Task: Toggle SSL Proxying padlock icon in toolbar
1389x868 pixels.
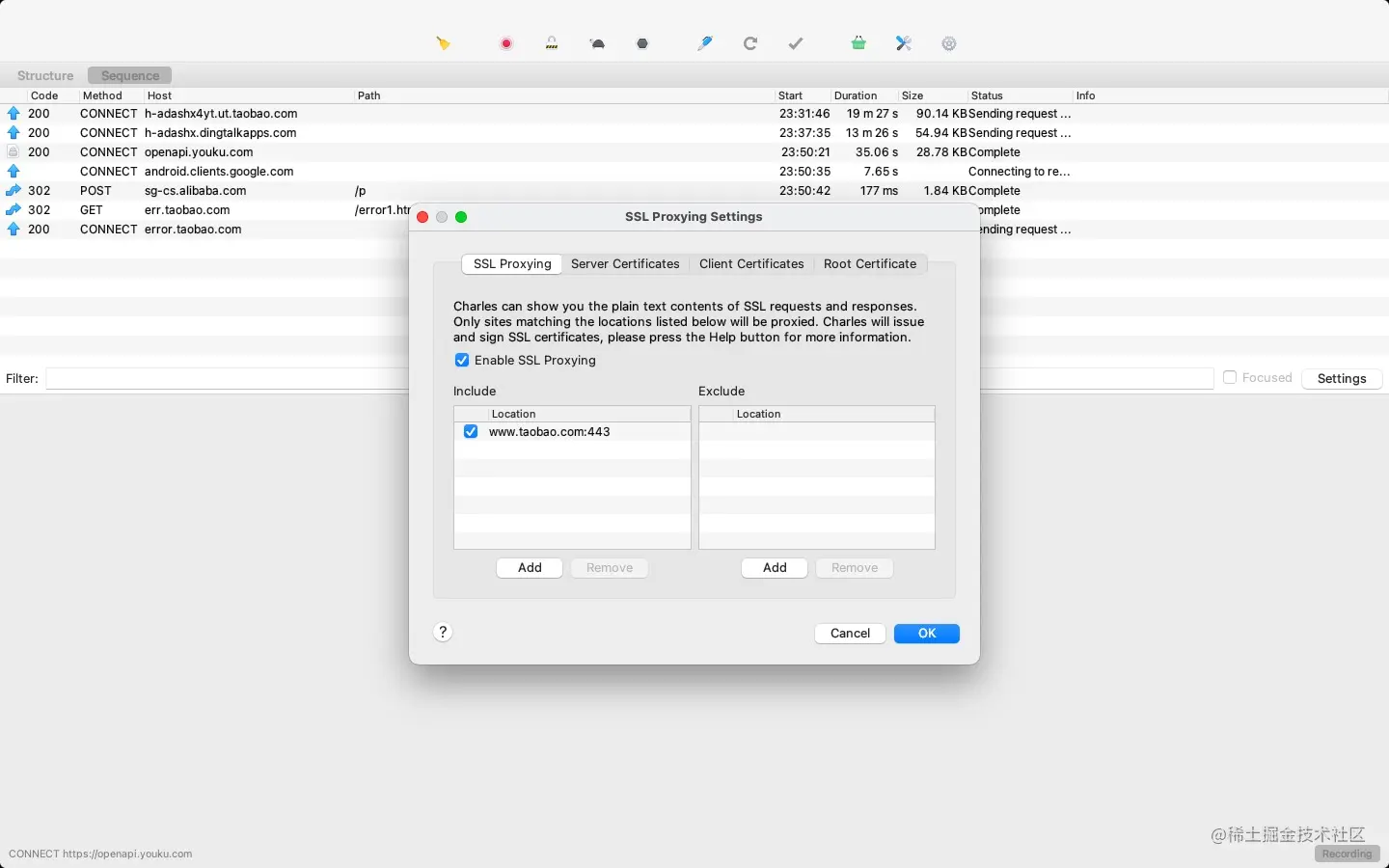Action: [552, 43]
